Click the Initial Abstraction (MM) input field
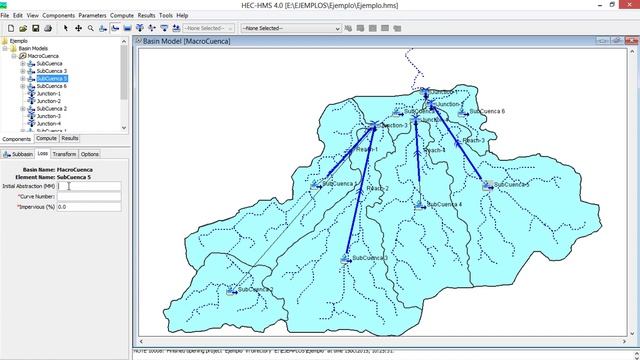 coord(89,186)
